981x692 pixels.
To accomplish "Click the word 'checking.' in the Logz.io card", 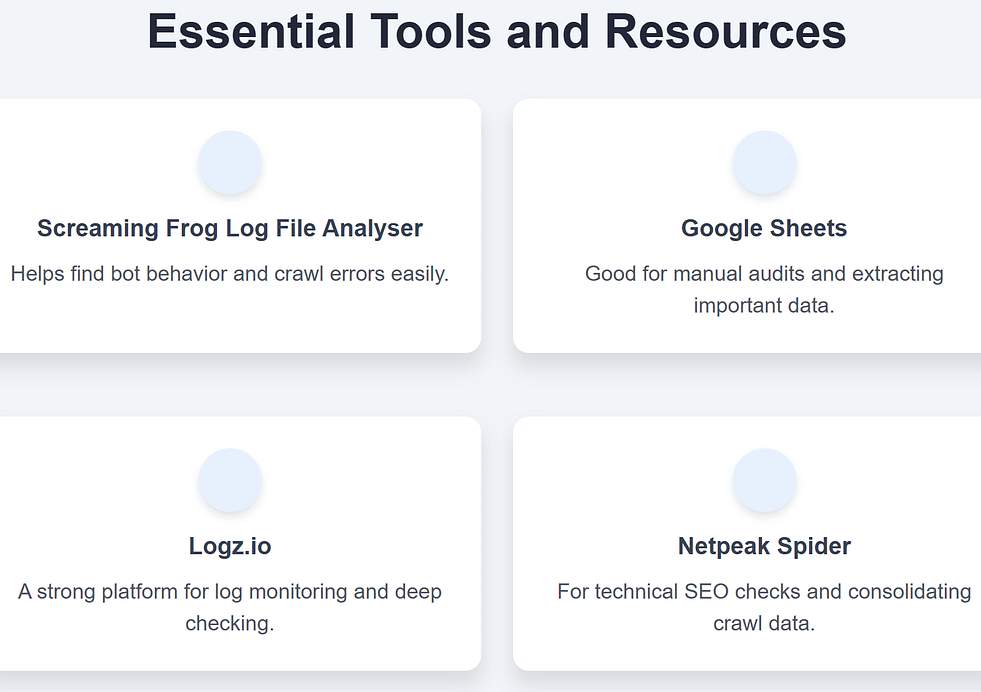I will pos(230,623).
